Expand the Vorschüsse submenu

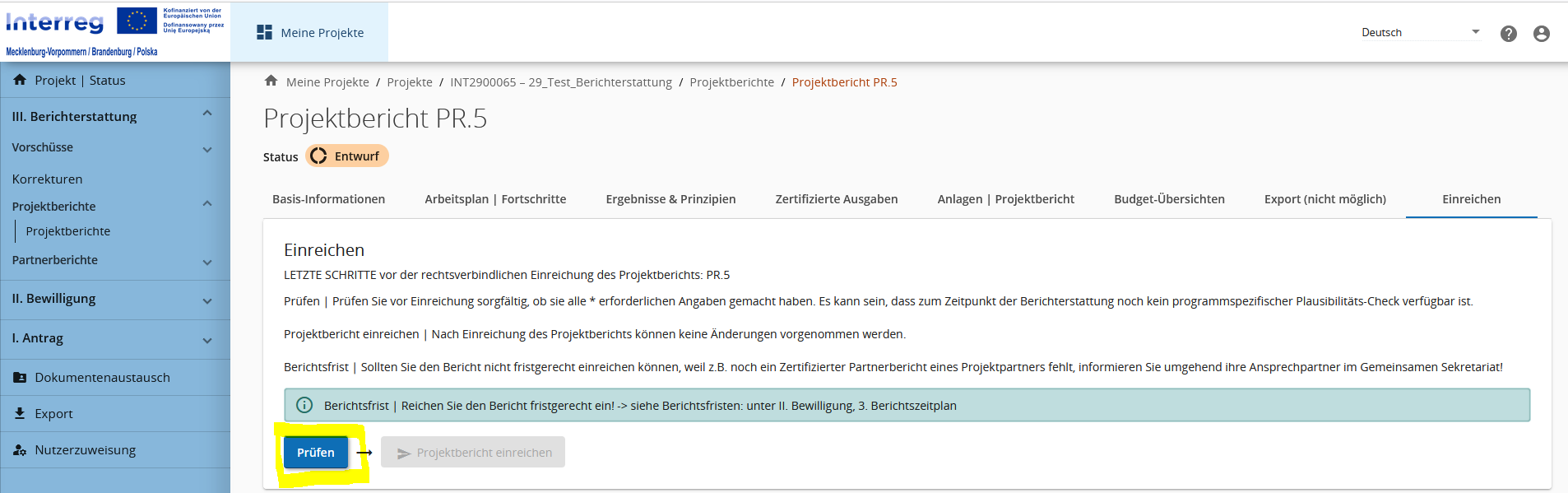207,149
